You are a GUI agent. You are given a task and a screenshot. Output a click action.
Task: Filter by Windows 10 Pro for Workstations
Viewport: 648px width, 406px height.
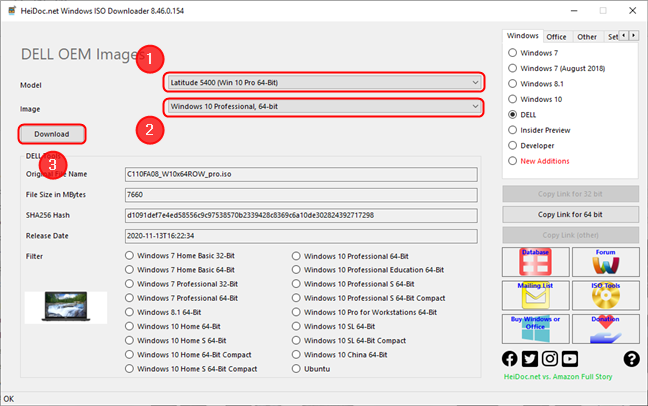[296, 312]
